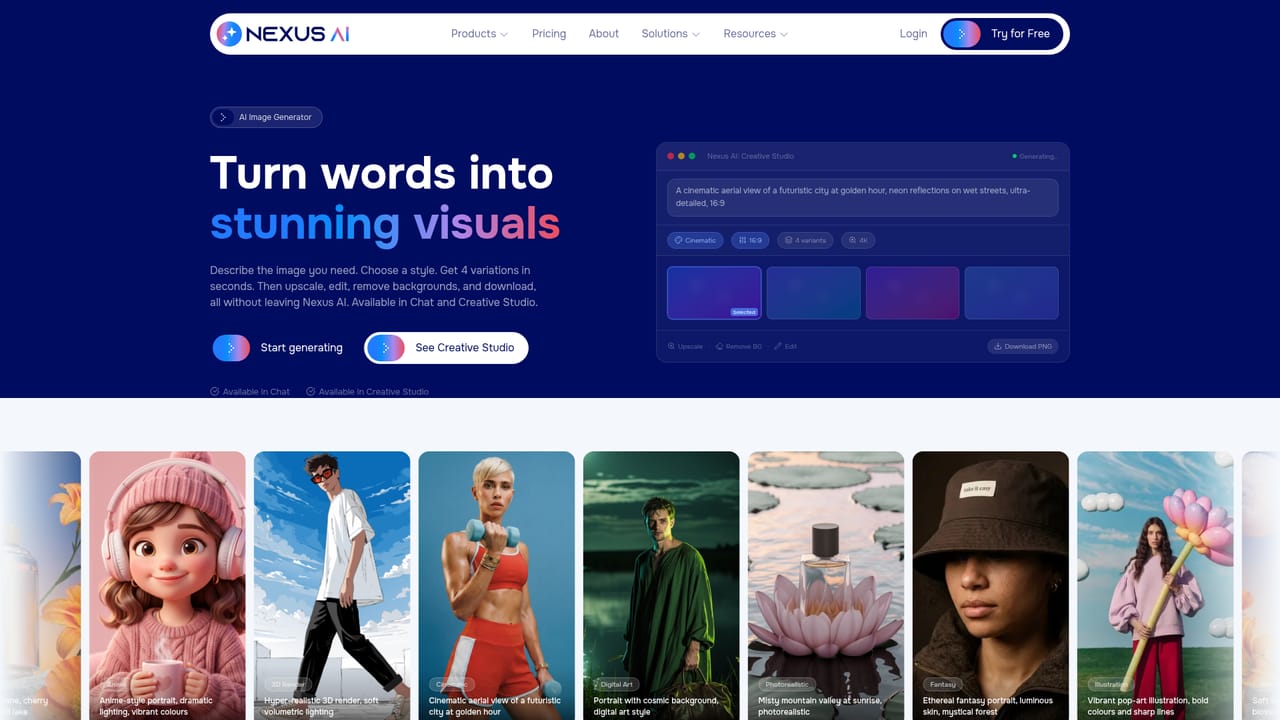The height and width of the screenshot is (720, 1280).
Task: Click the Nexus AI logo
Action: pyautogui.click(x=283, y=33)
